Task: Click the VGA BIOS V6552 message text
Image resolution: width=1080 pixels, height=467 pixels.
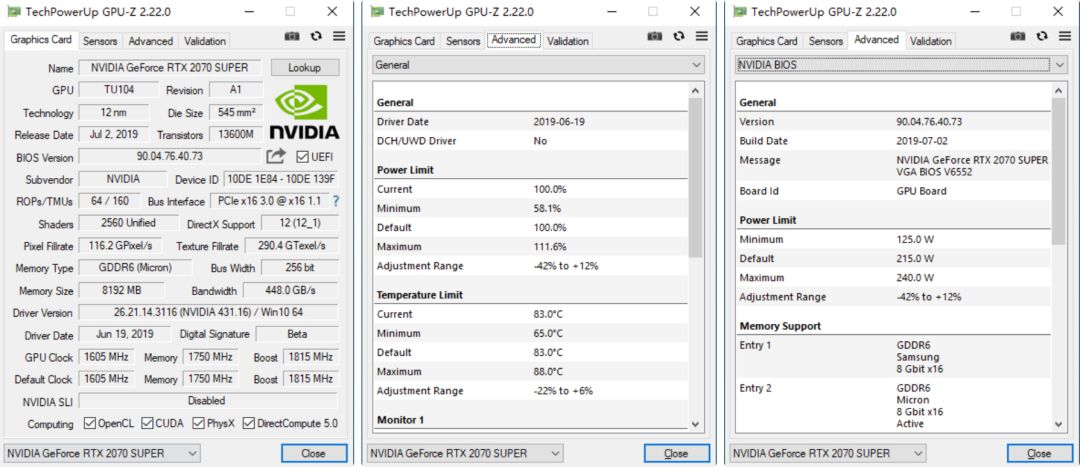Action: (x=934, y=172)
